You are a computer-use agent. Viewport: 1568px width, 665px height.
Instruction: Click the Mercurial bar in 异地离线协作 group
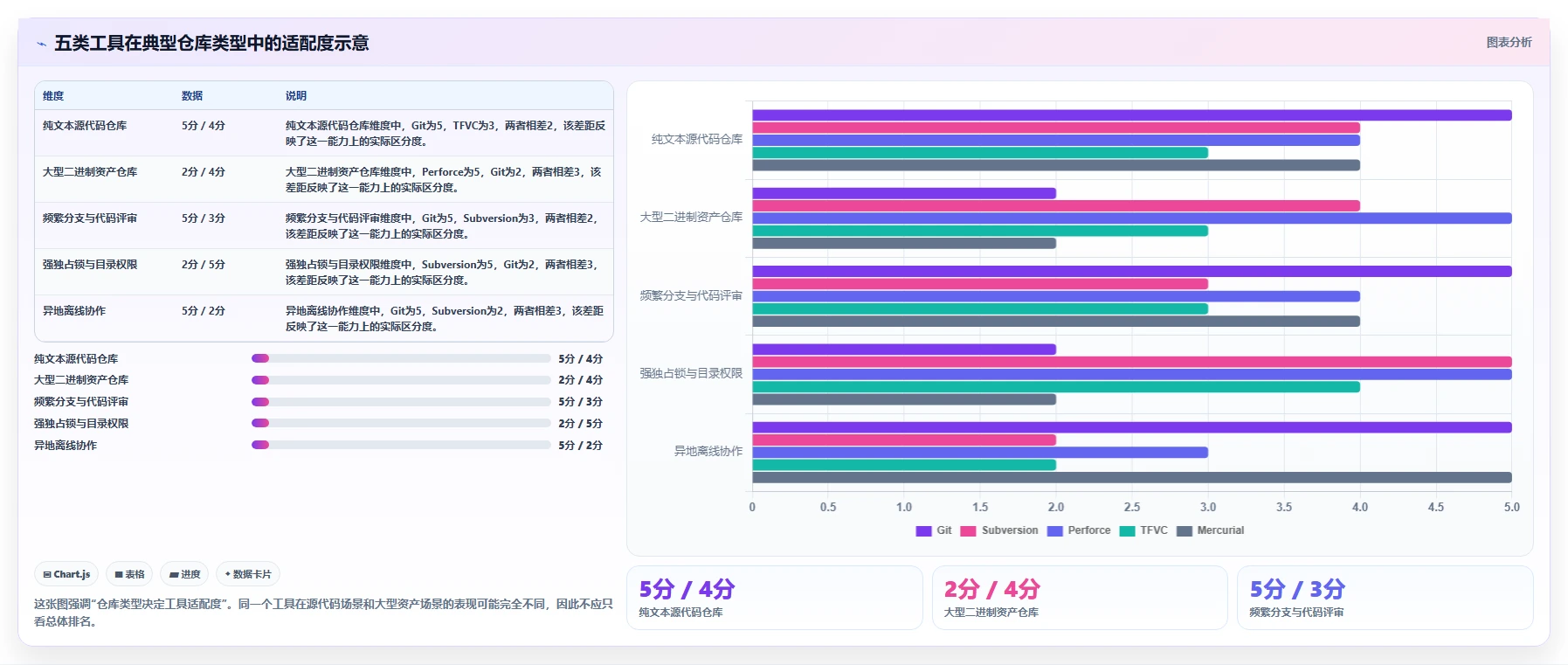[1131, 477]
